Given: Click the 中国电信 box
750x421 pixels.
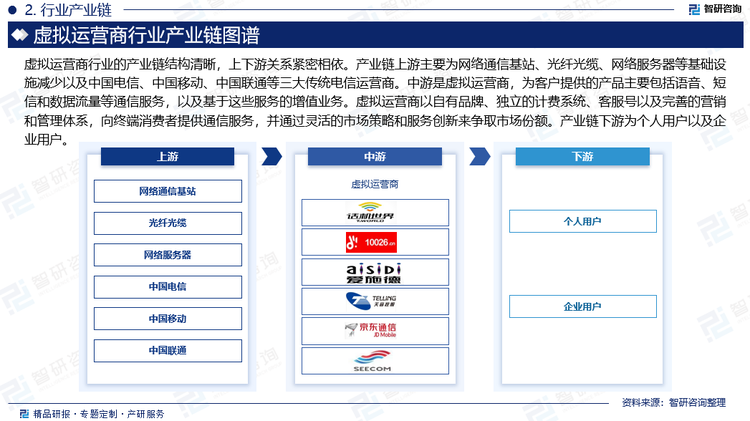Looking at the screenshot, I should coord(167,287).
